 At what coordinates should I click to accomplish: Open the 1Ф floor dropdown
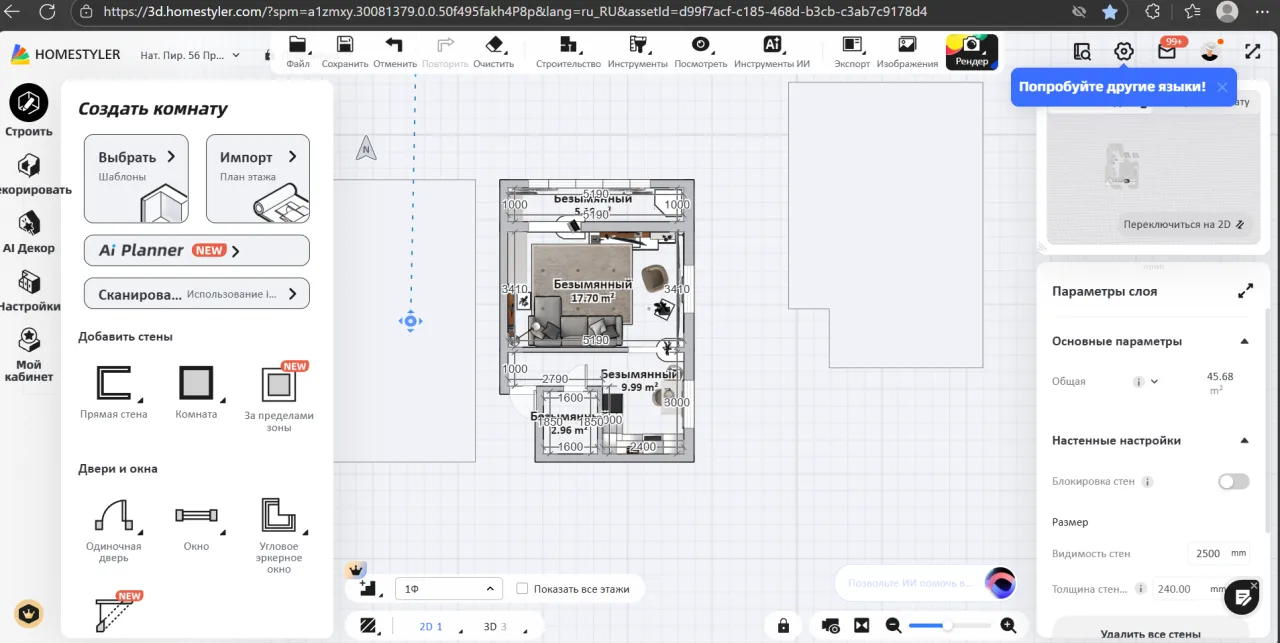(x=448, y=589)
